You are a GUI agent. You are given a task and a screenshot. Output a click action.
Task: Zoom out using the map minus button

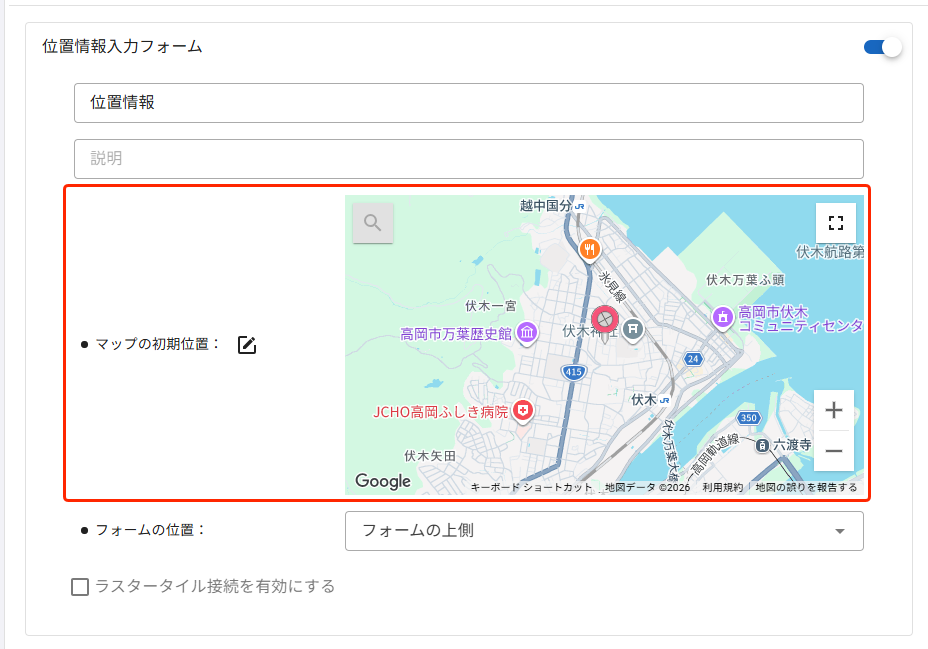point(834,451)
